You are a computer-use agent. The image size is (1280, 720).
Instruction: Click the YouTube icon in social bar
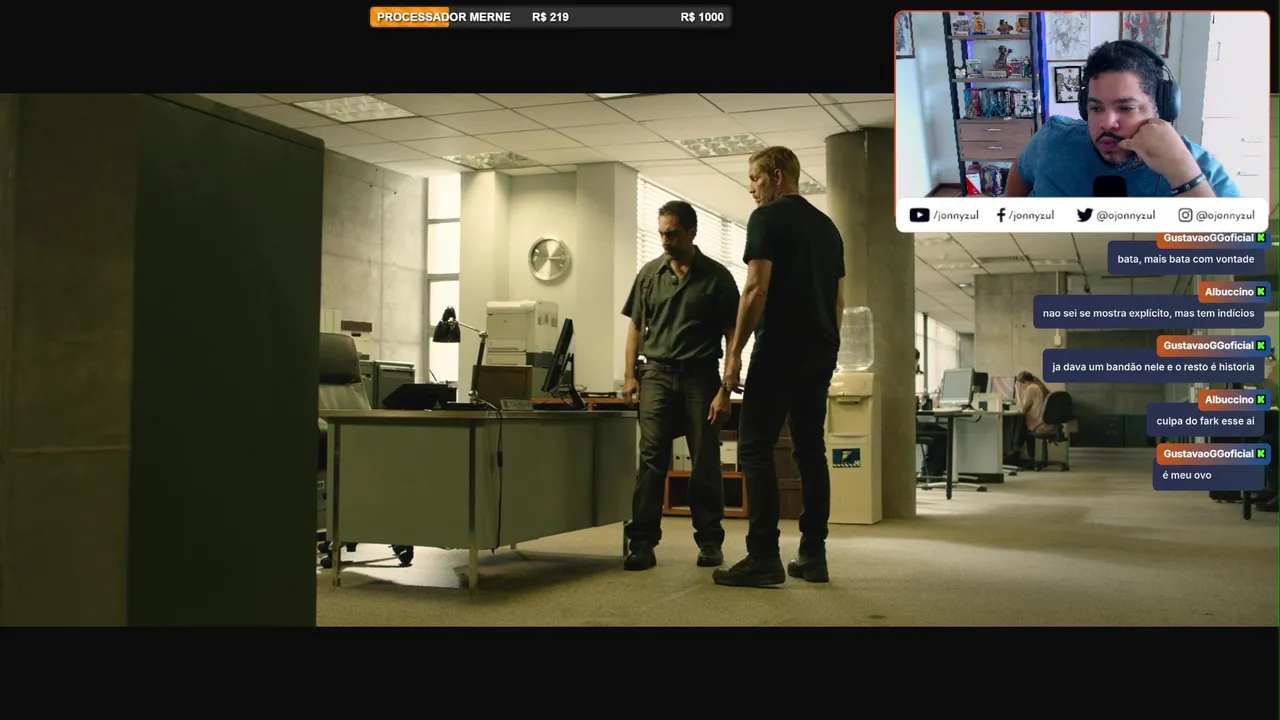tap(919, 215)
